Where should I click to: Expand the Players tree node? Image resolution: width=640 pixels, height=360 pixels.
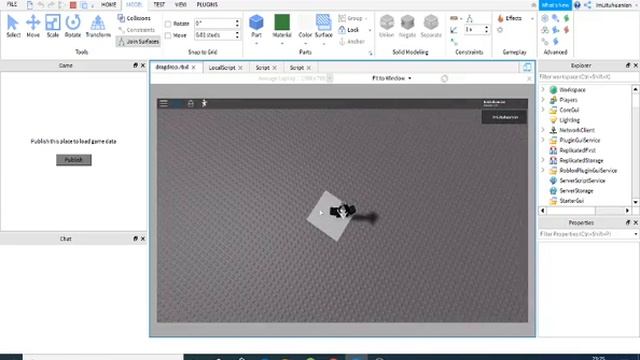pyautogui.click(x=543, y=100)
